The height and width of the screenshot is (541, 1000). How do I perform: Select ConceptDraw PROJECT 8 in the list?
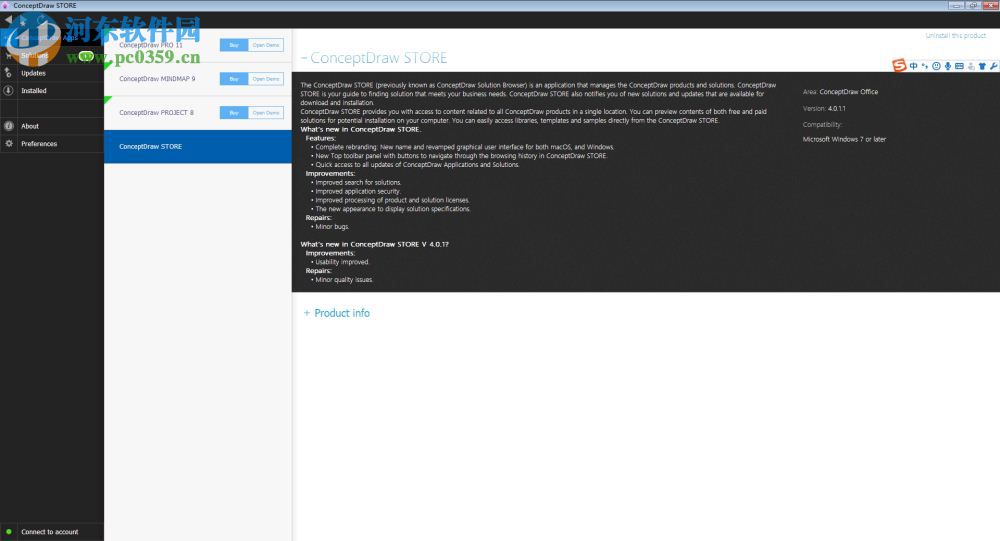[x=156, y=113]
